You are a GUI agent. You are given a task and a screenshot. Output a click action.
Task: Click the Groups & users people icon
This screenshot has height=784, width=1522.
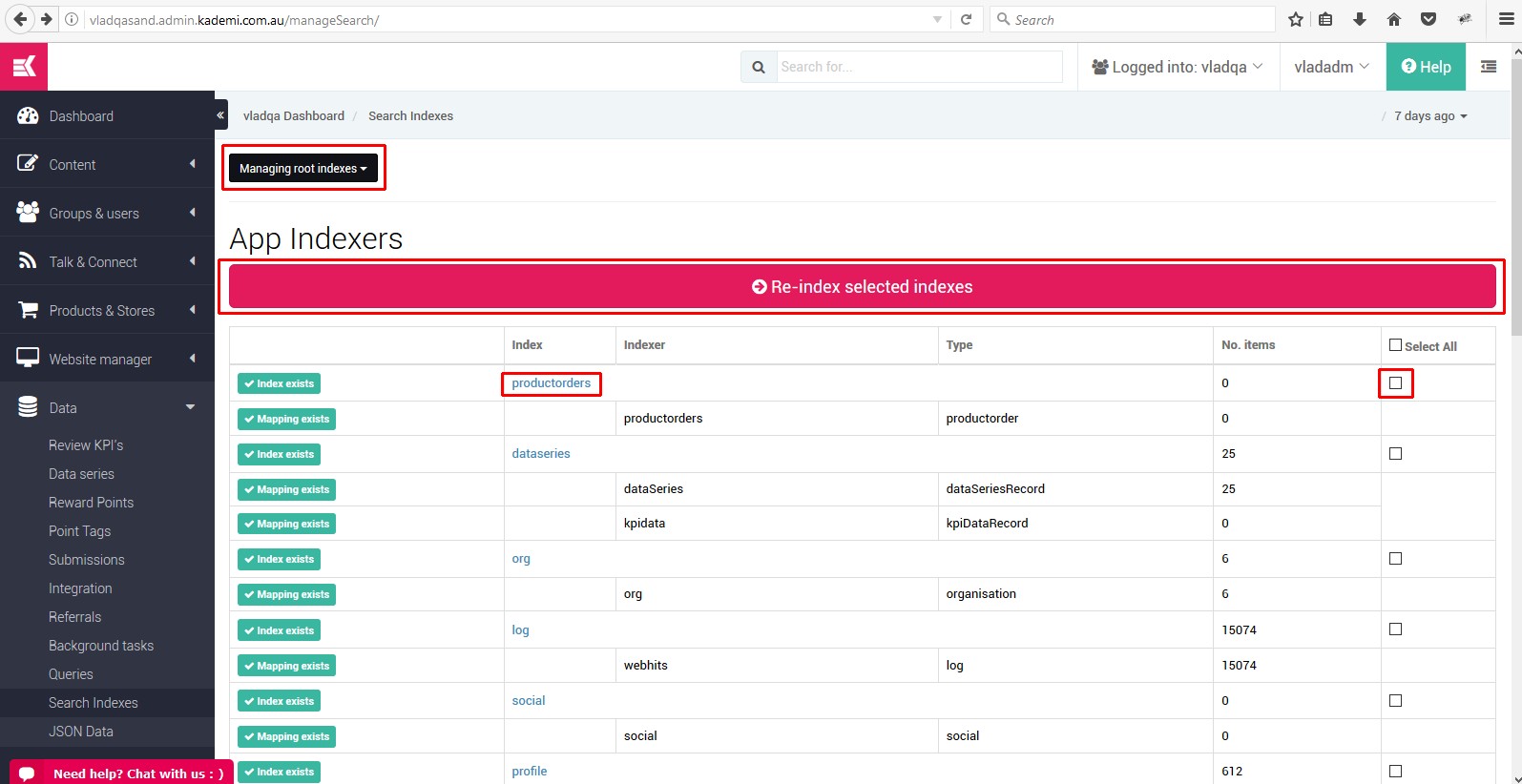click(x=28, y=212)
